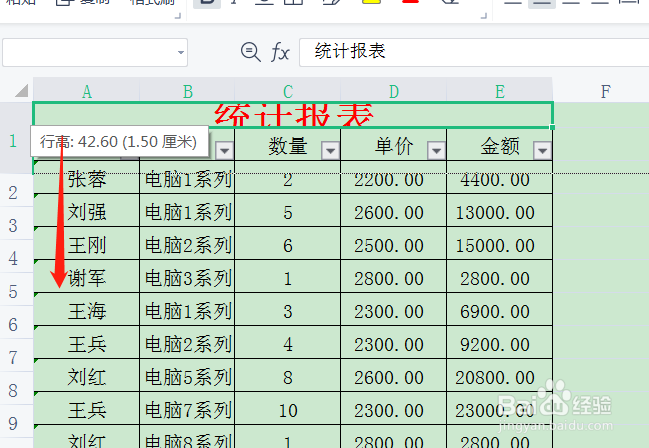Open the 单价 filter dropdown
The image size is (649, 448).
436,150
